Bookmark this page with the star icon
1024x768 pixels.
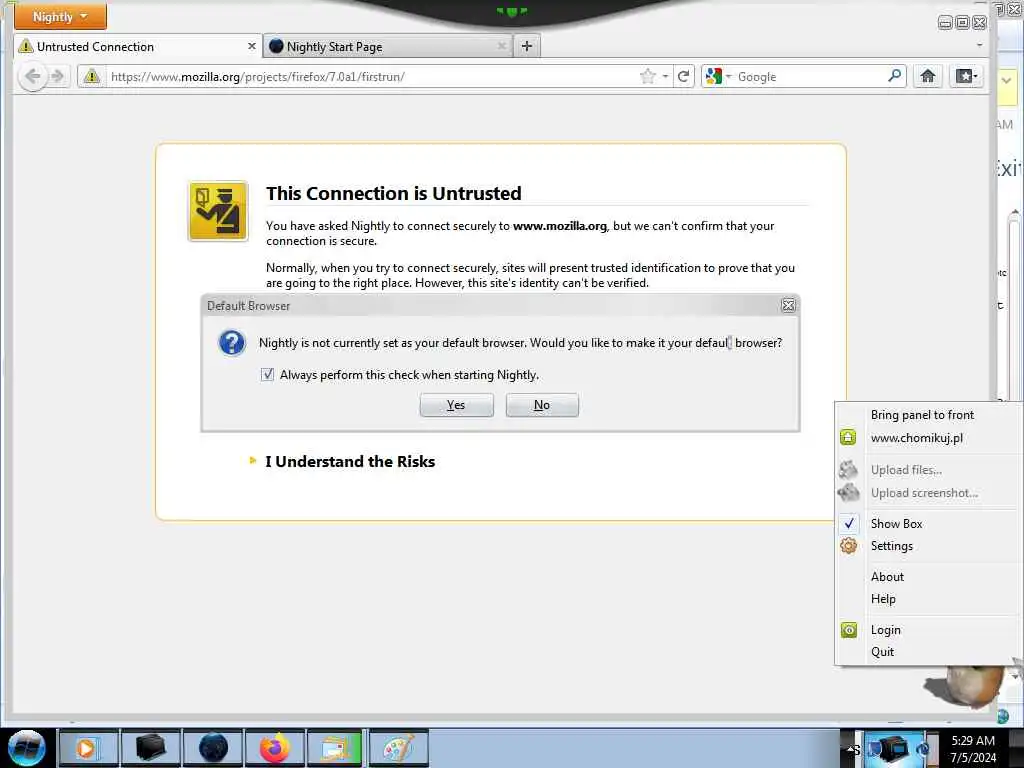[647, 76]
